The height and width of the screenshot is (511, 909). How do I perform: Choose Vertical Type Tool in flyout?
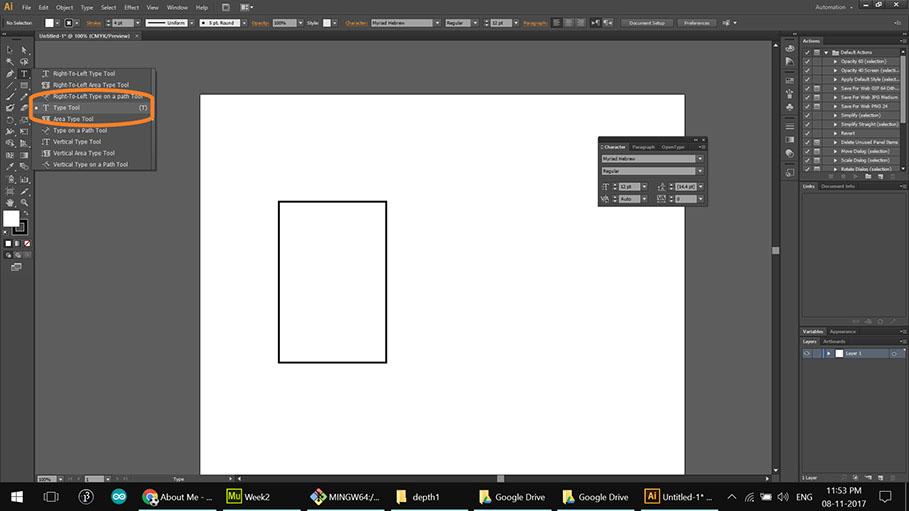tap(76, 142)
